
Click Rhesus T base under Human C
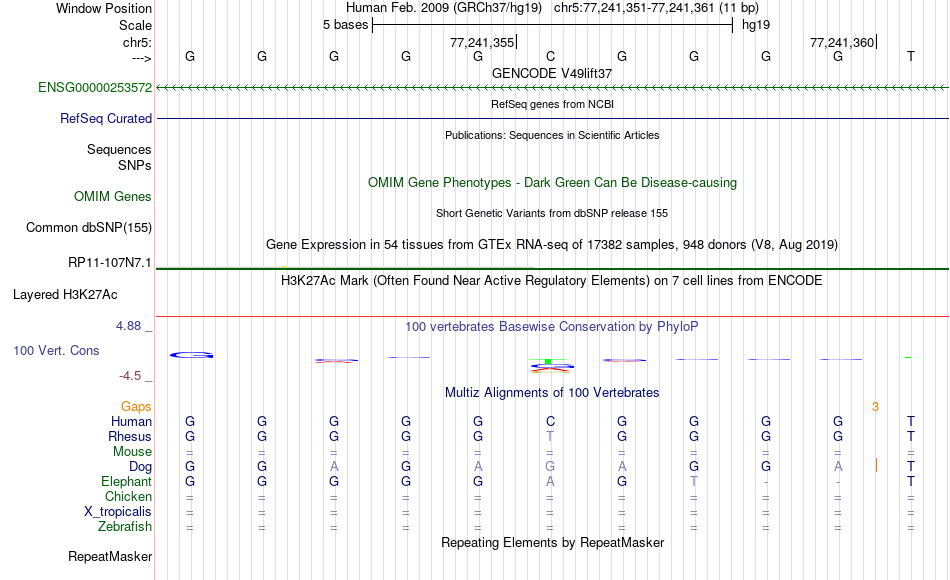point(550,436)
